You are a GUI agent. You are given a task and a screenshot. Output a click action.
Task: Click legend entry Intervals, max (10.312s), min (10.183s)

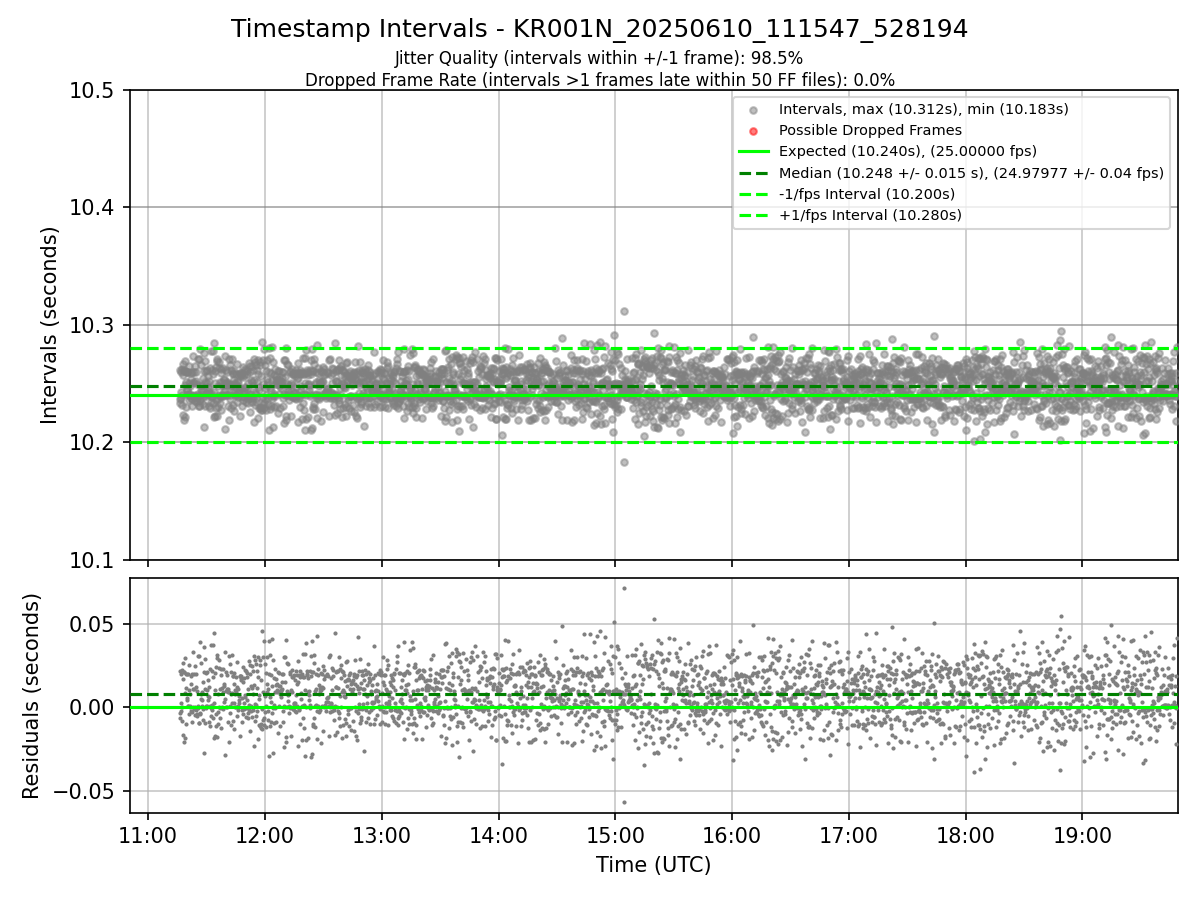(924, 109)
